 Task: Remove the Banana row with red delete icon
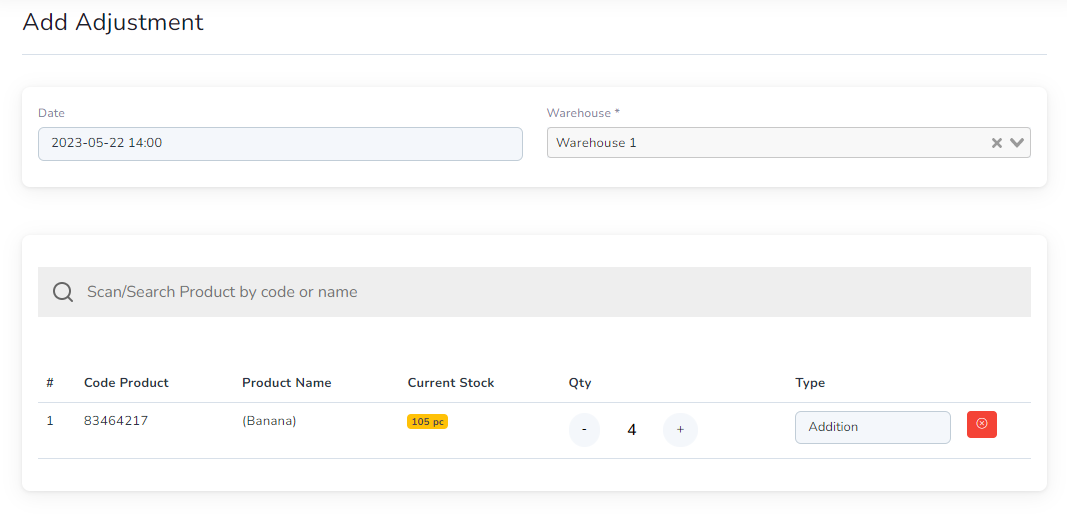point(981,424)
